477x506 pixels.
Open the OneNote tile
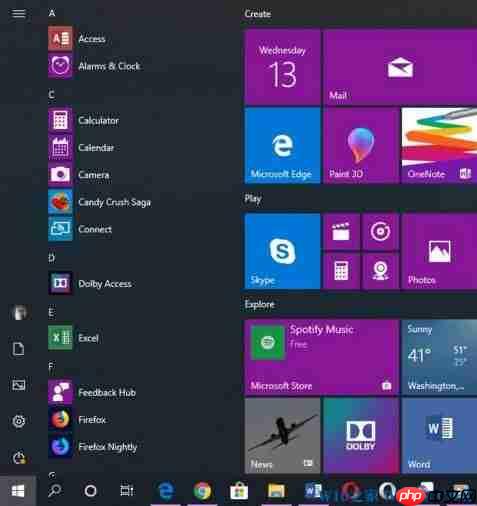(x=439, y=145)
